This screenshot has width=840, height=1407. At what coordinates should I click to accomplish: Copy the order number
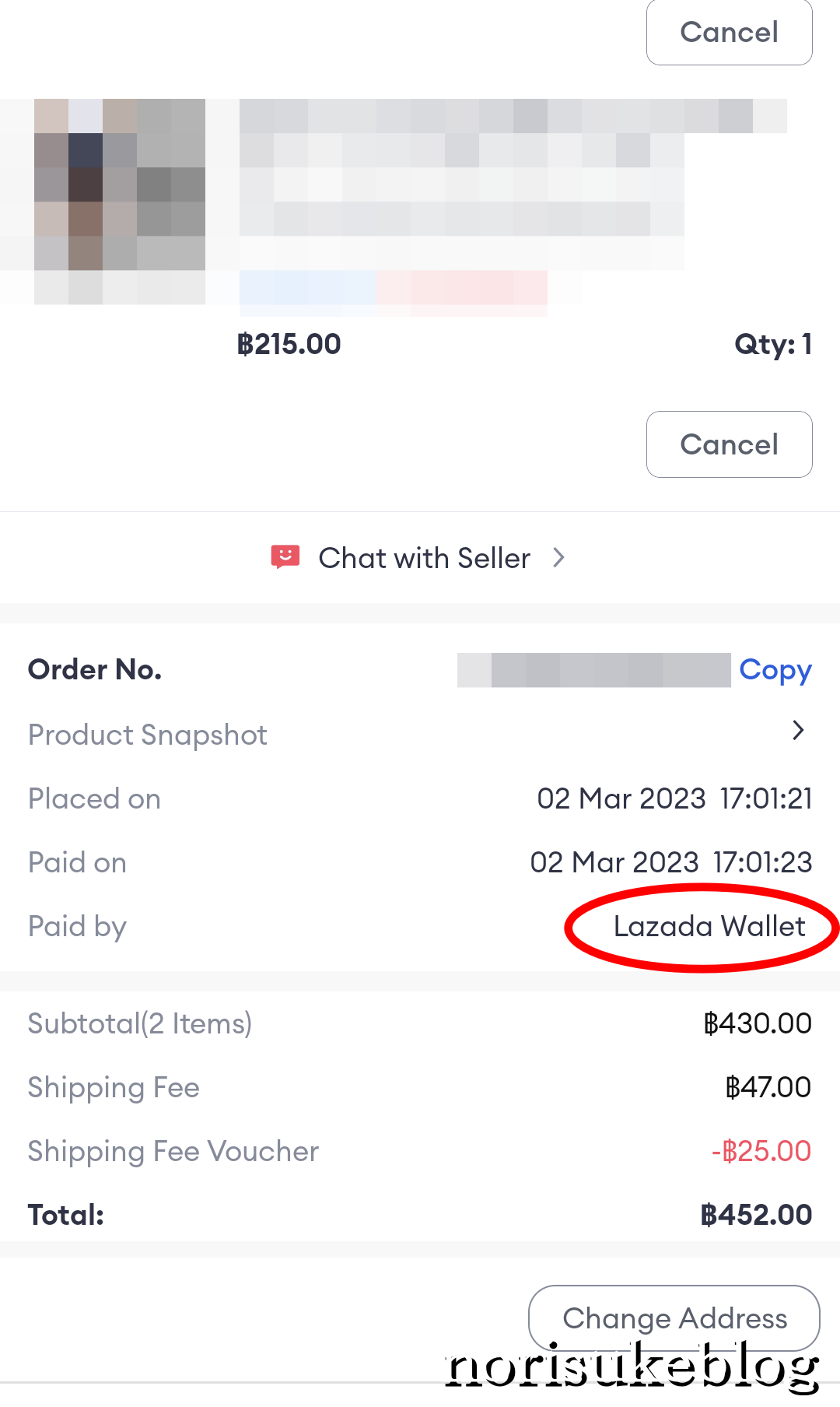[x=775, y=670]
